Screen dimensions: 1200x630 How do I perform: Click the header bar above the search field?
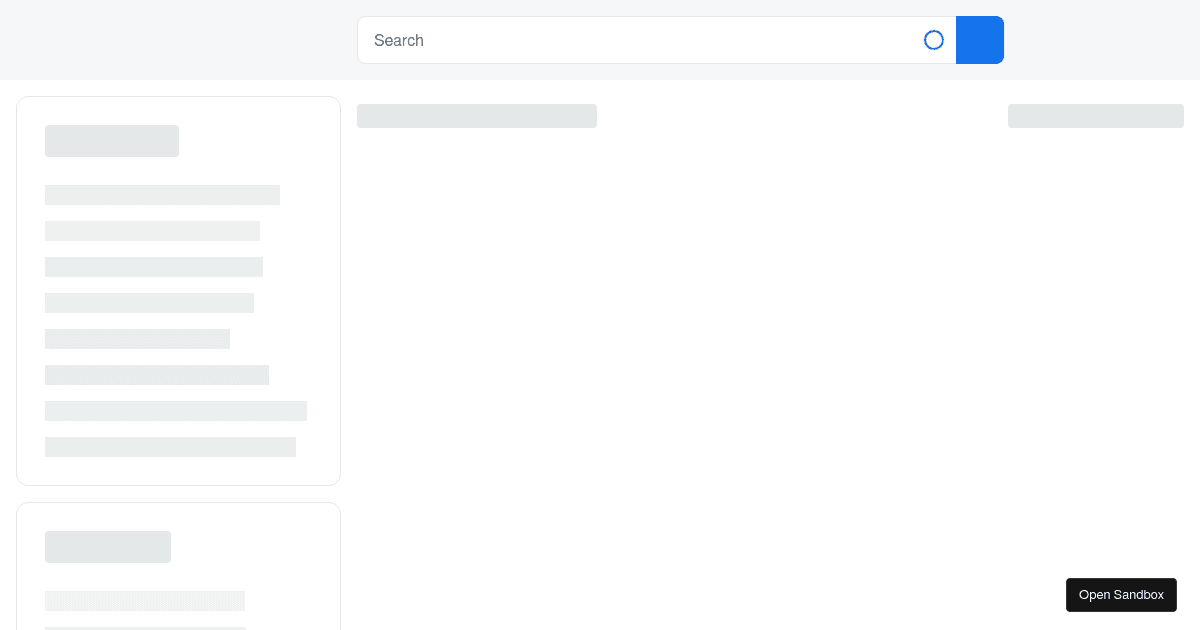point(180,40)
